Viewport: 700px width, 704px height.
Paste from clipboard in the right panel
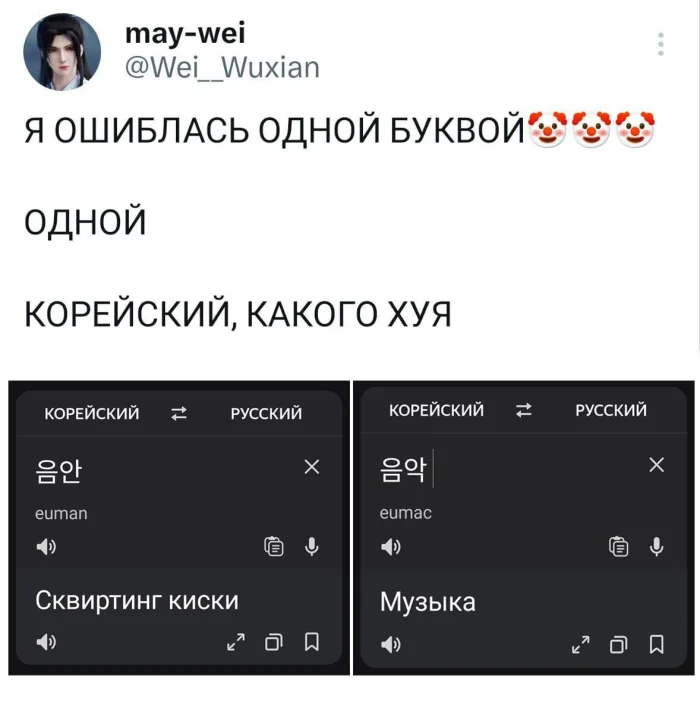[x=618, y=546]
